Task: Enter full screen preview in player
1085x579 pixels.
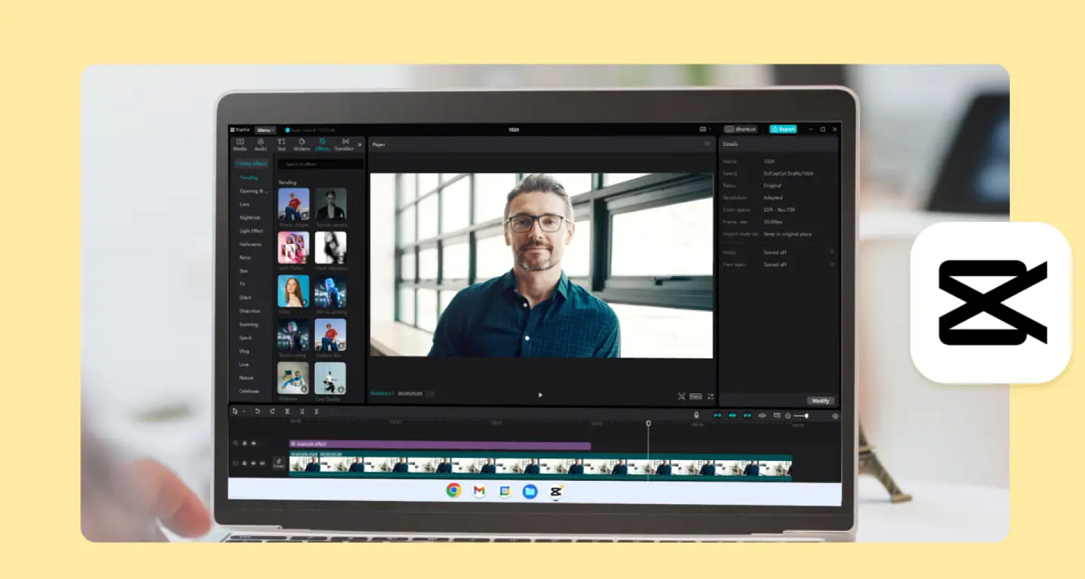Action: 711,396
